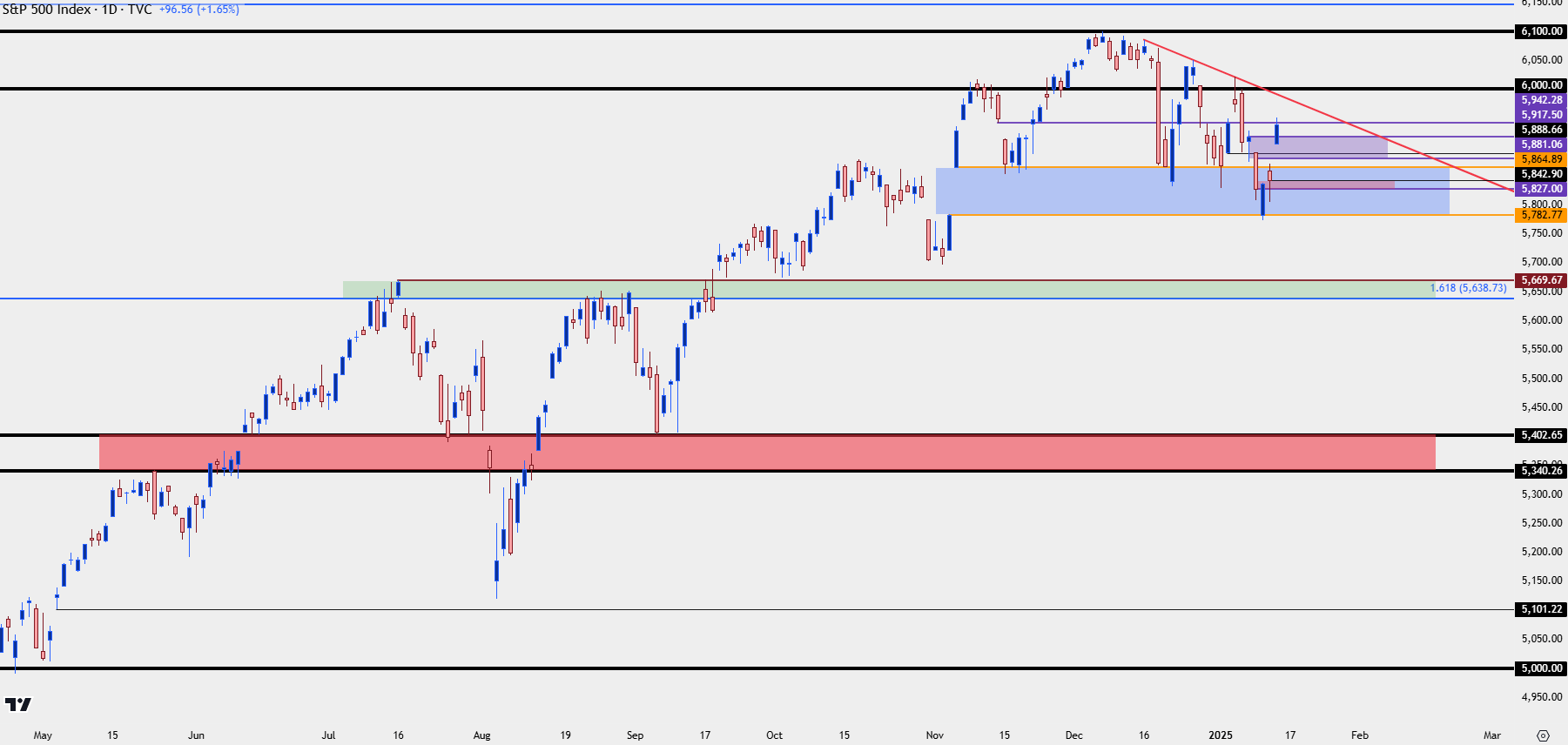This screenshot has height=745, width=1568.
Task: Click the 5,340.26 price label
Action: pyautogui.click(x=1542, y=471)
